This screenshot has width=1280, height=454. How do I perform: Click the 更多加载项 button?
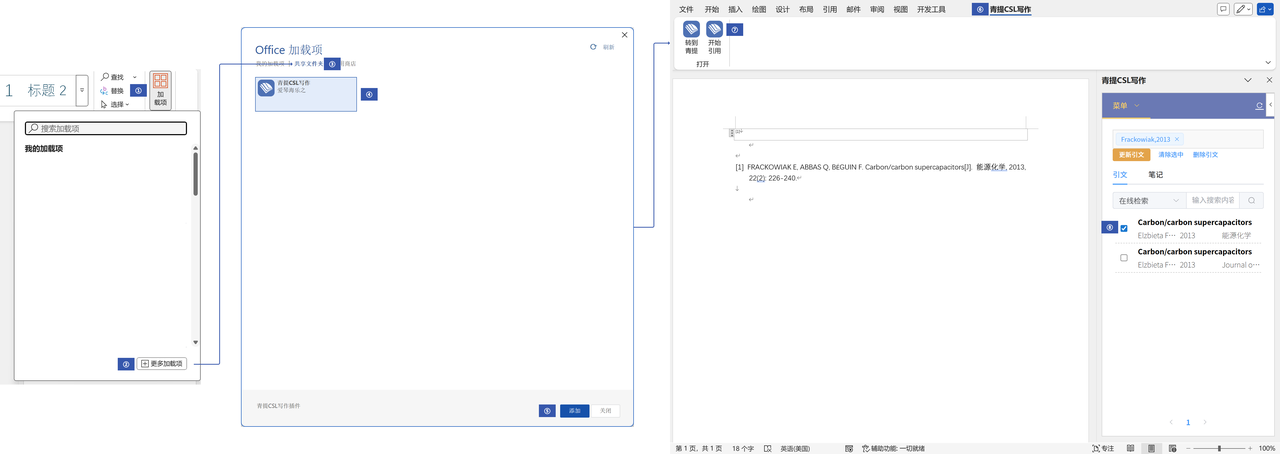162,364
